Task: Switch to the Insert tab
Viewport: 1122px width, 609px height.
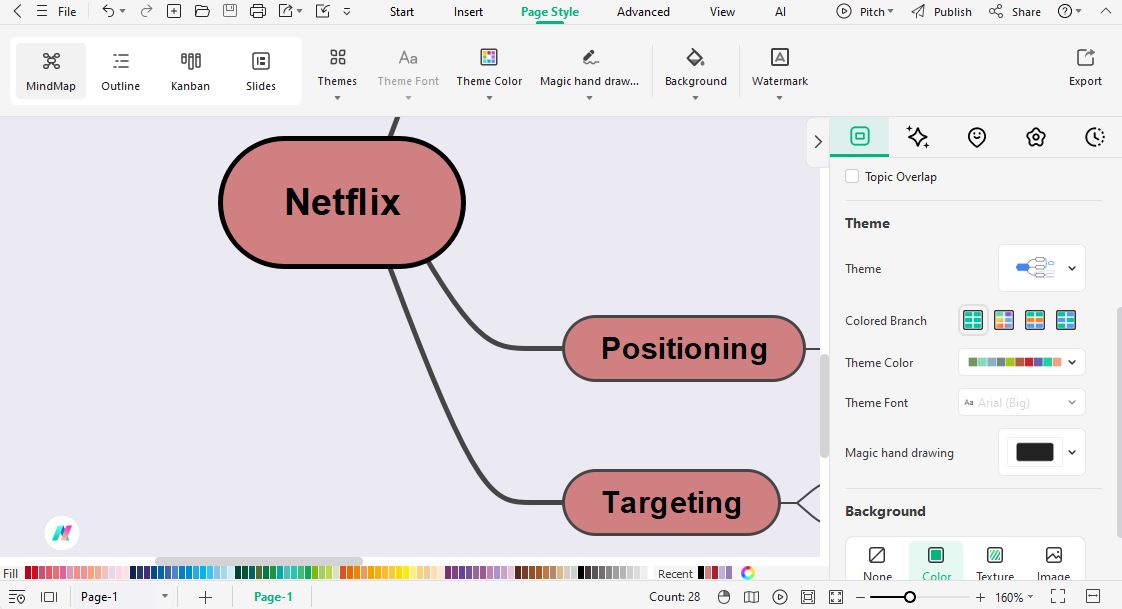Action: [468, 11]
